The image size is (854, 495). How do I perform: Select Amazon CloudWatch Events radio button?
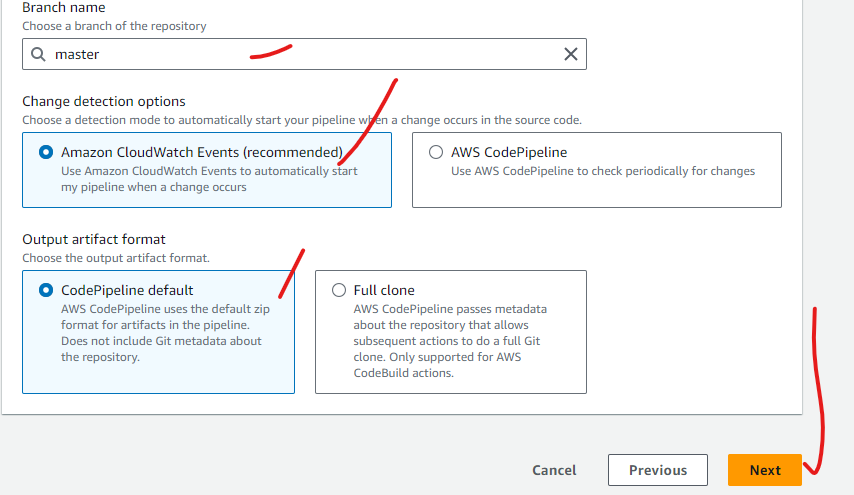pyautogui.click(x=46, y=152)
